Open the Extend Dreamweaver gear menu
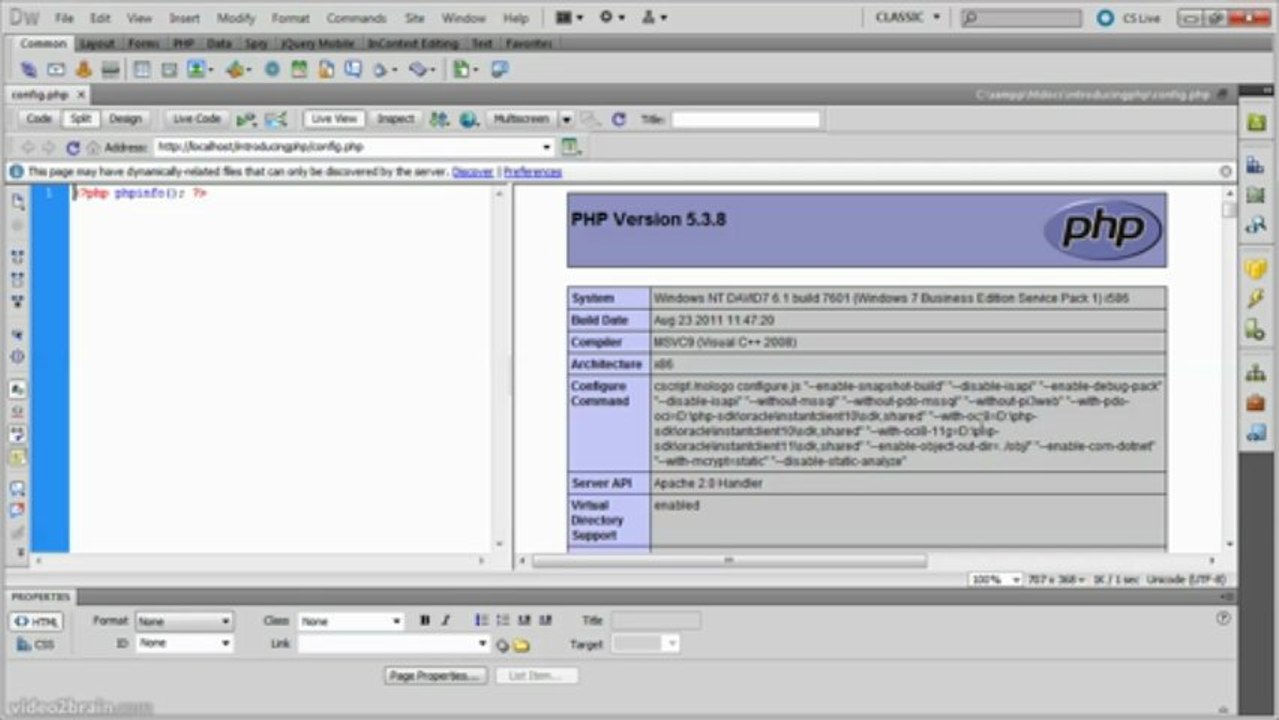Image resolution: width=1279 pixels, height=720 pixels. click(611, 18)
